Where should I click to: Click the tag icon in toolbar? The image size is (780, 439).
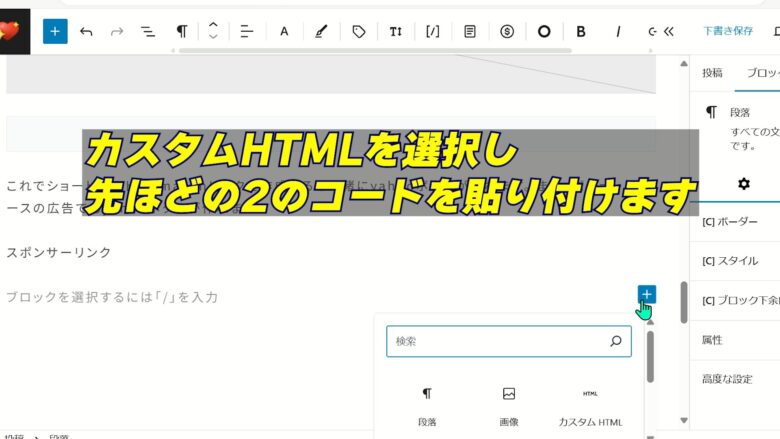click(359, 31)
